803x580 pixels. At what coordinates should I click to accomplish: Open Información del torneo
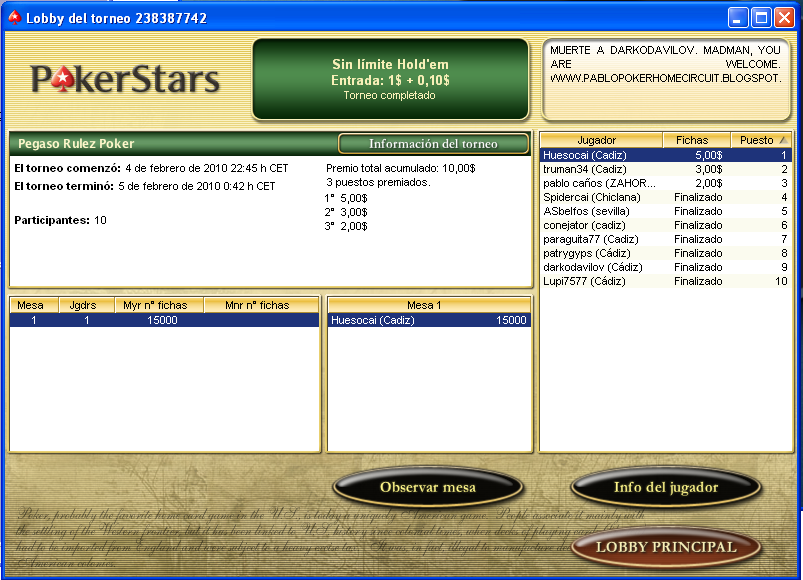click(433, 144)
